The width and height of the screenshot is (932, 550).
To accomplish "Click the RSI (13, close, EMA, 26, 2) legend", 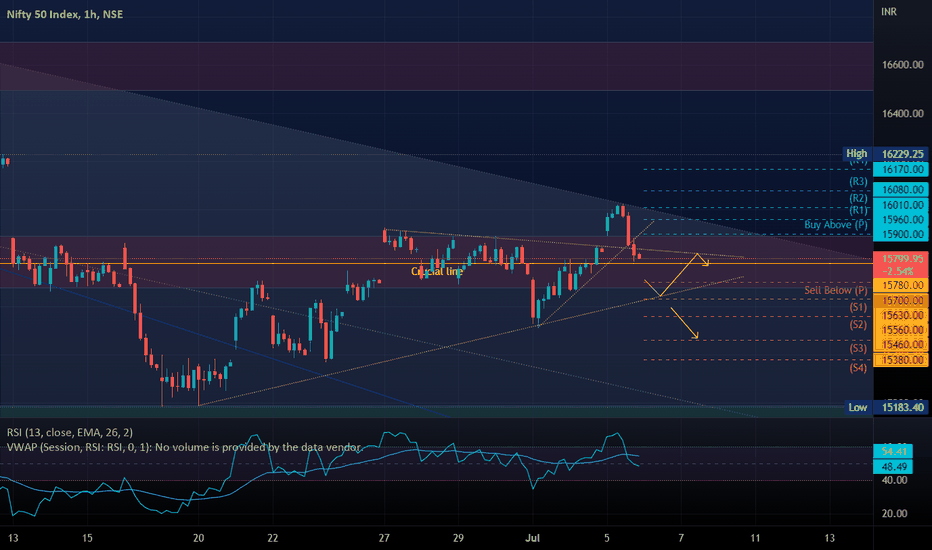I will 70,432.
